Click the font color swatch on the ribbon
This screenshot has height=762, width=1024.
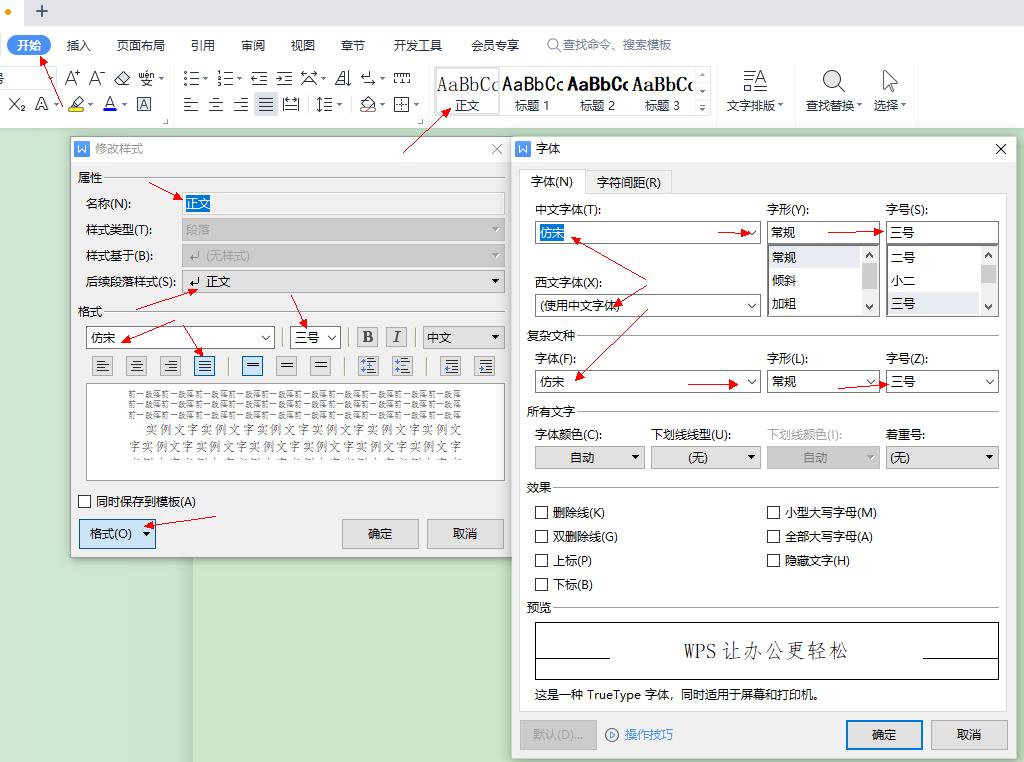[x=110, y=103]
